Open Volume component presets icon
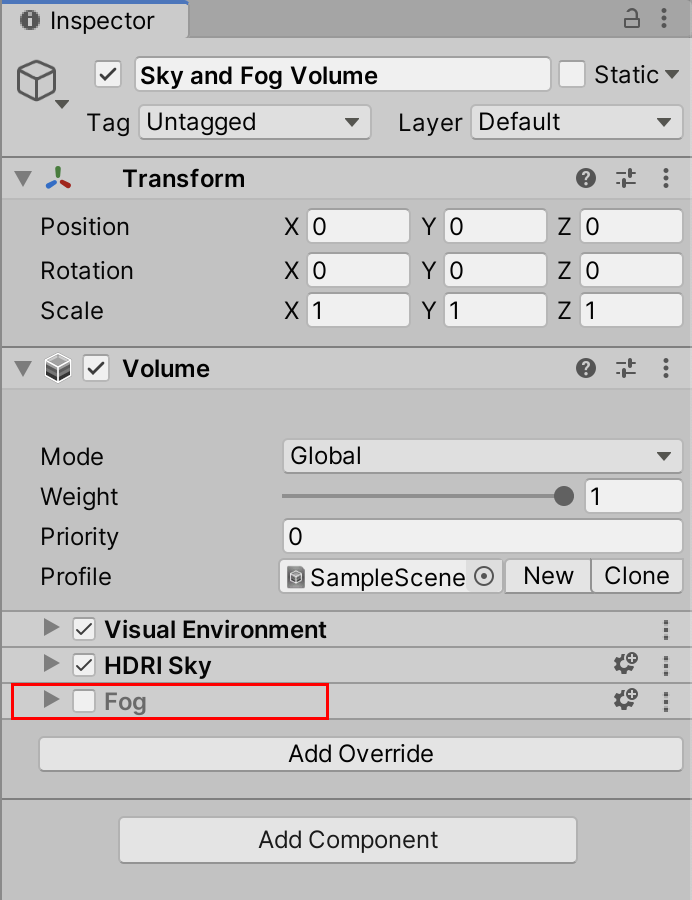The image size is (692, 900). [626, 369]
